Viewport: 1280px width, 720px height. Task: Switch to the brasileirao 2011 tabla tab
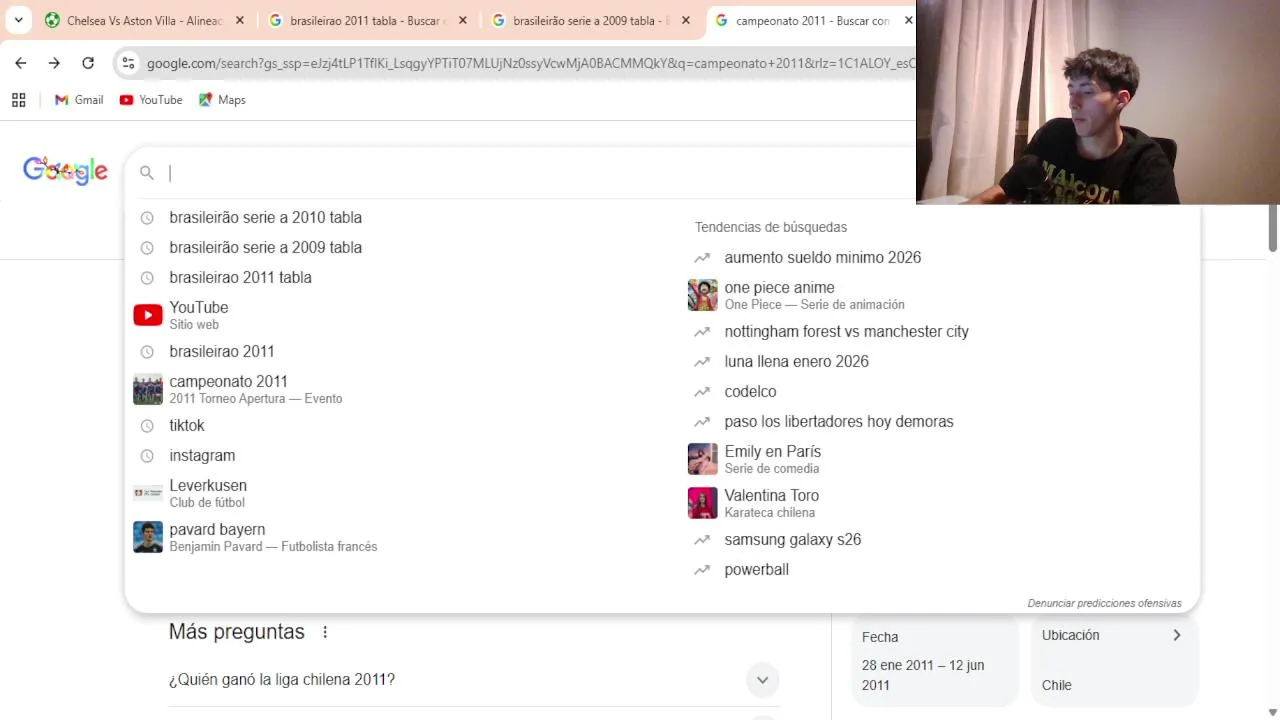(x=368, y=20)
